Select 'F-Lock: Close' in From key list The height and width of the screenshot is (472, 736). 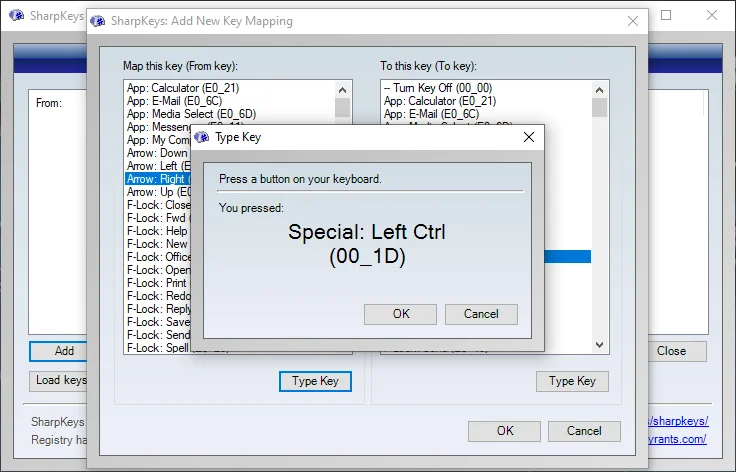point(158,205)
